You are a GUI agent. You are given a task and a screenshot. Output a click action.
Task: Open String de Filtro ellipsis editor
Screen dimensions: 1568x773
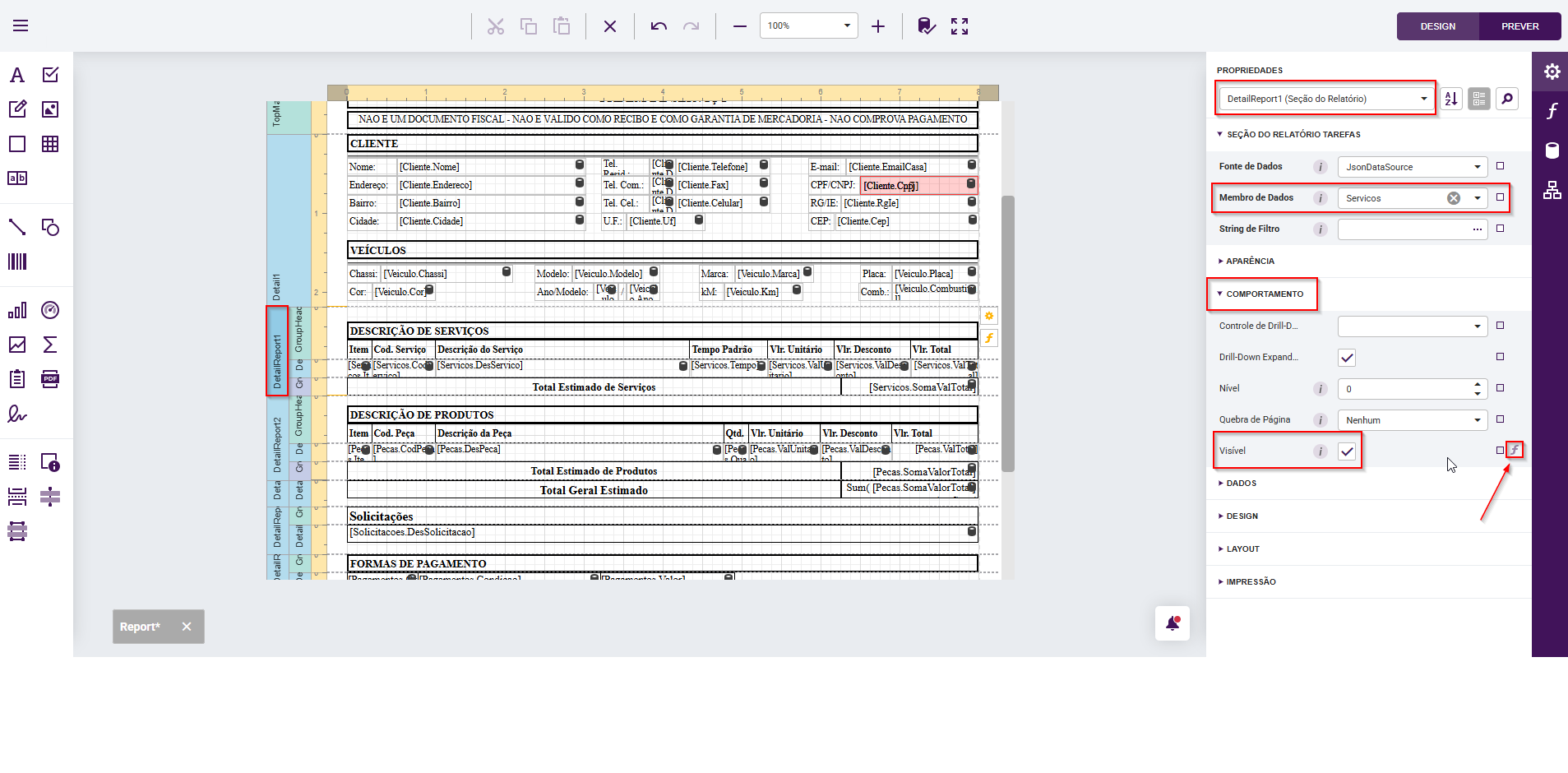pos(1478,229)
